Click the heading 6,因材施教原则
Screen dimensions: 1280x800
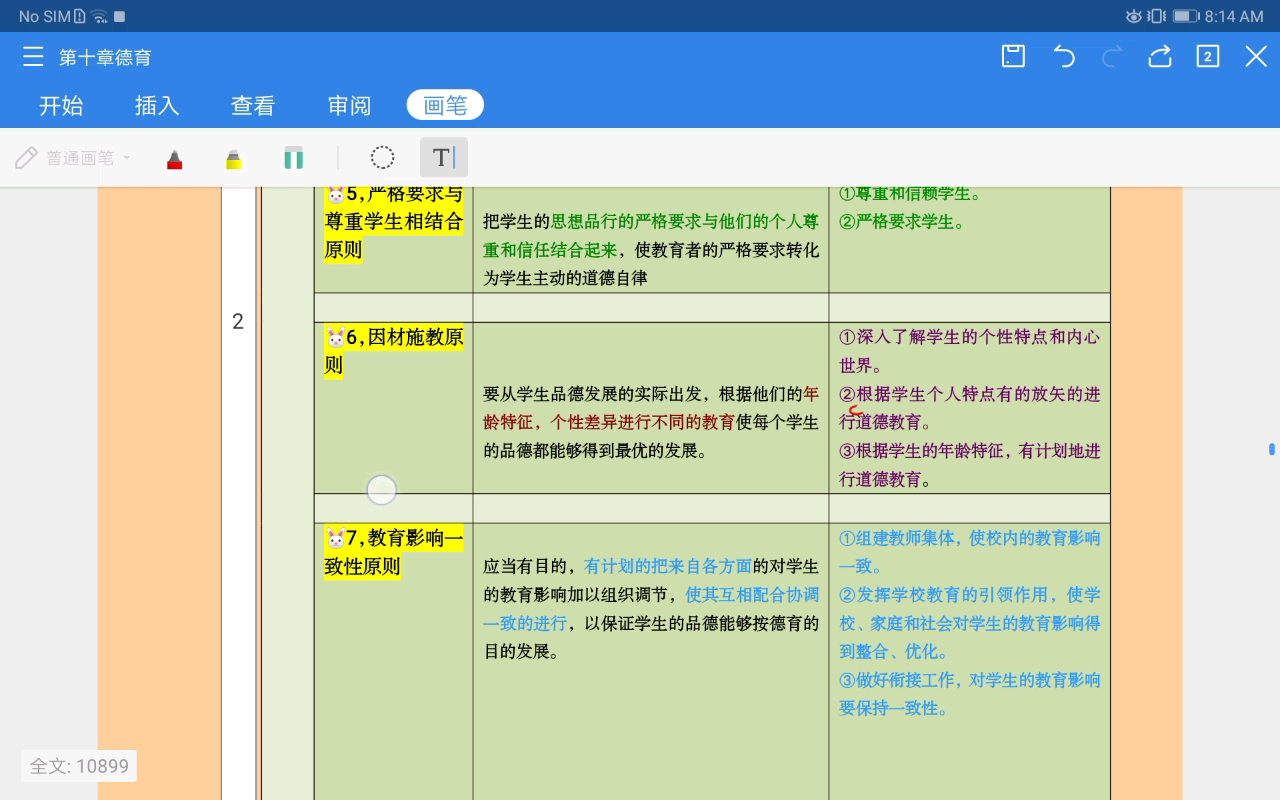point(394,351)
